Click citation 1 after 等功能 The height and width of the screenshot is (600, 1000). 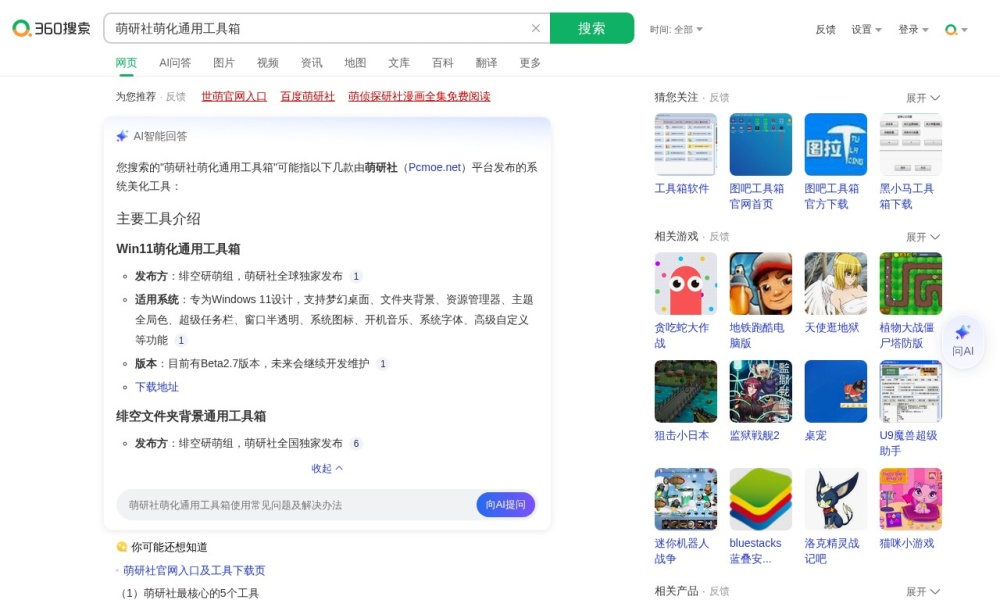pos(181,340)
